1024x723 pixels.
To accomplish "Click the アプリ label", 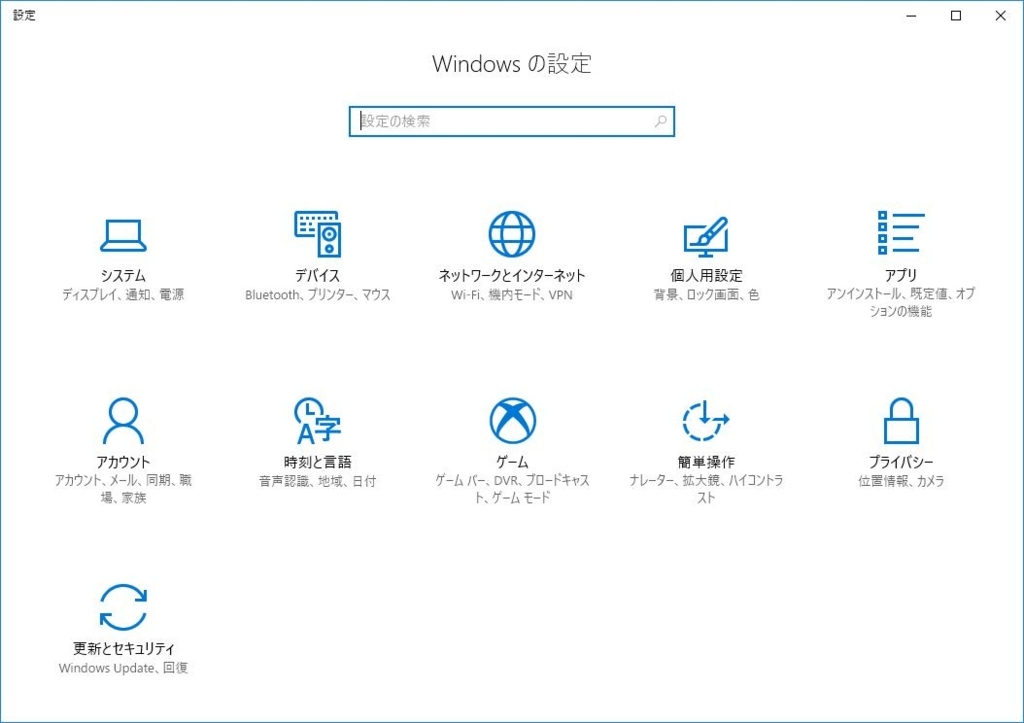I will 901,275.
